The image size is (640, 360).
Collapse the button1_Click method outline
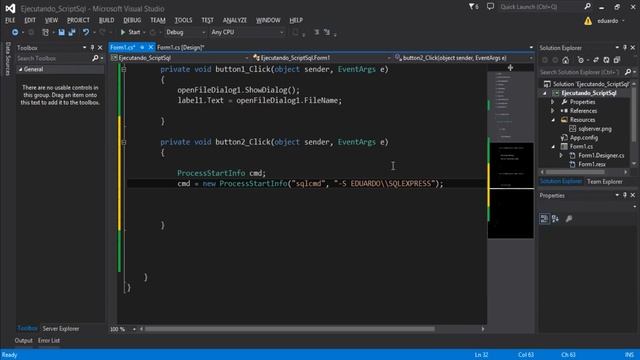coord(124,69)
